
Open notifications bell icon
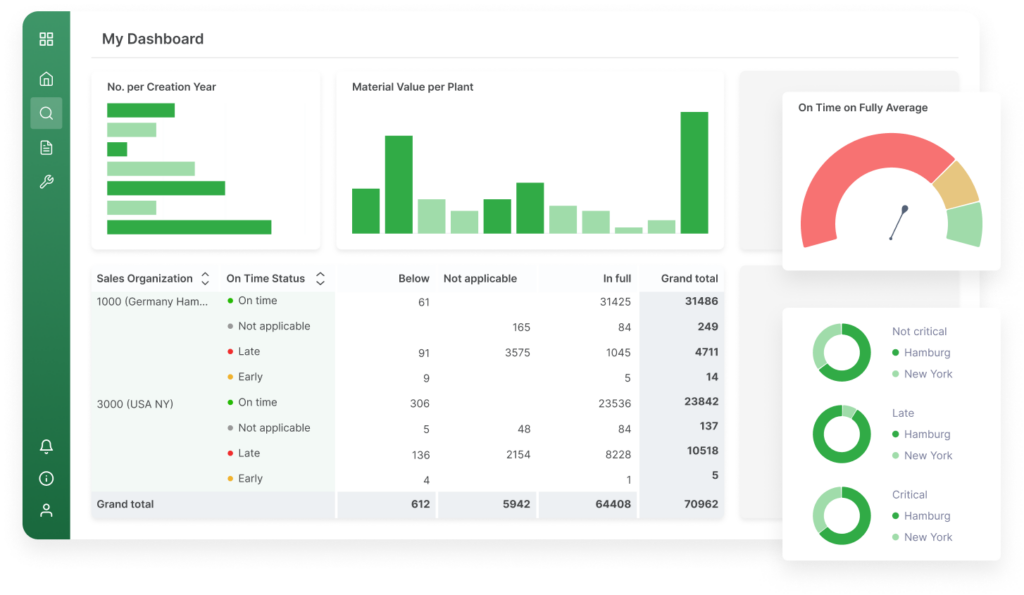pyautogui.click(x=46, y=446)
